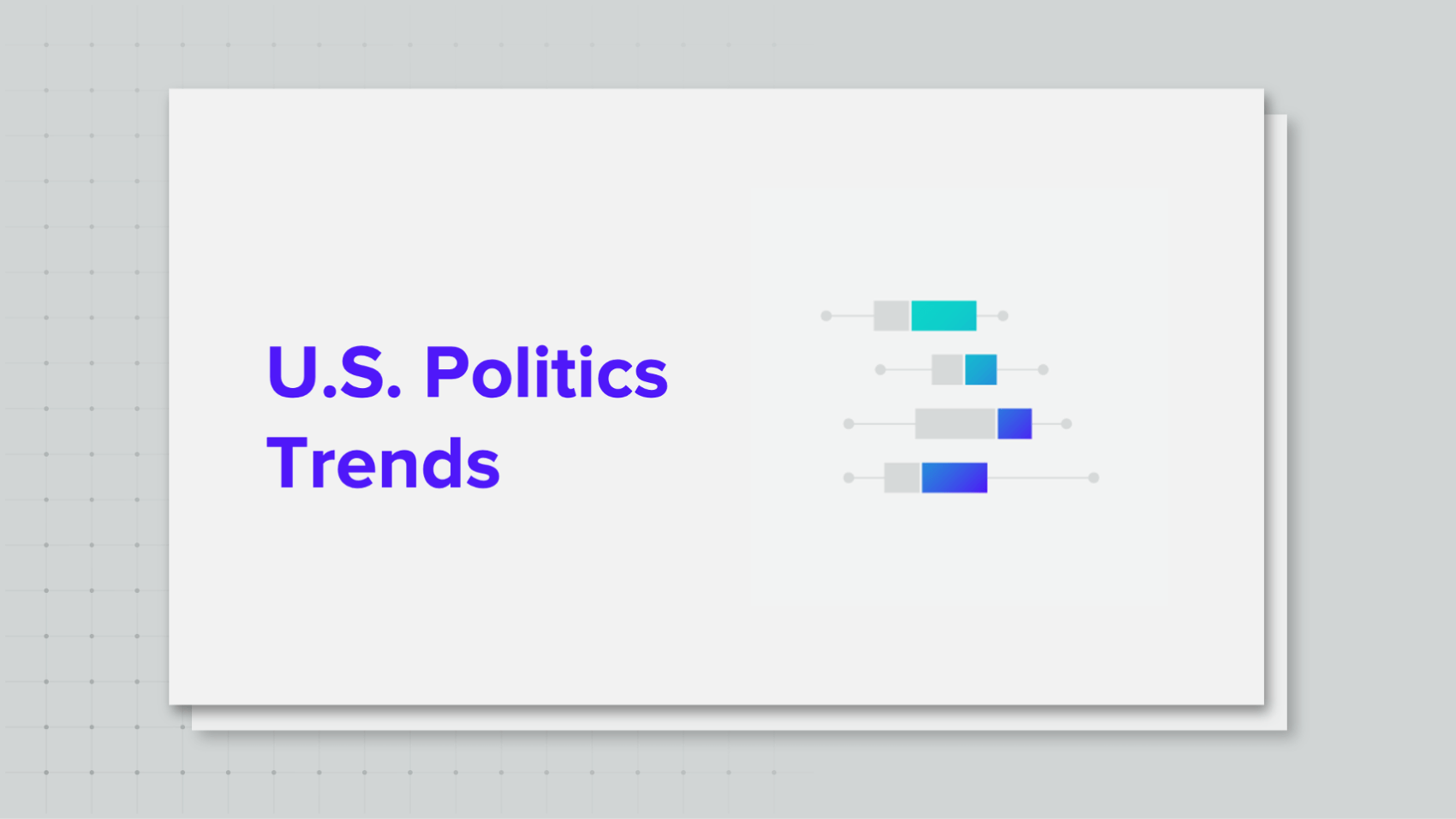Click the second row's left endpoint dot
This screenshot has width=1456, height=819.
(x=880, y=370)
